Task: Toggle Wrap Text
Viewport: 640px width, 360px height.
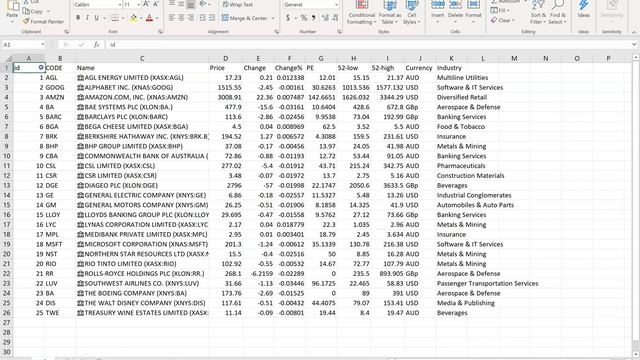Action: point(238,4)
